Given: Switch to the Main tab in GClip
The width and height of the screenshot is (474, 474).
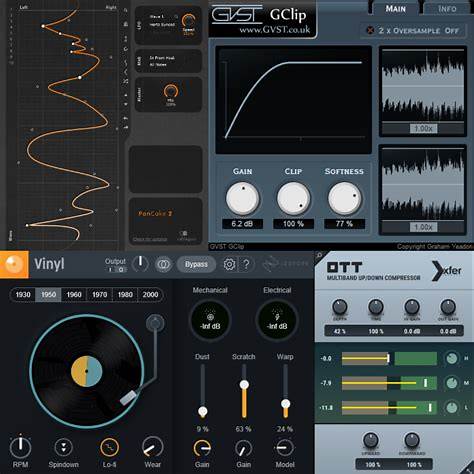Looking at the screenshot, I should [395, 8].
